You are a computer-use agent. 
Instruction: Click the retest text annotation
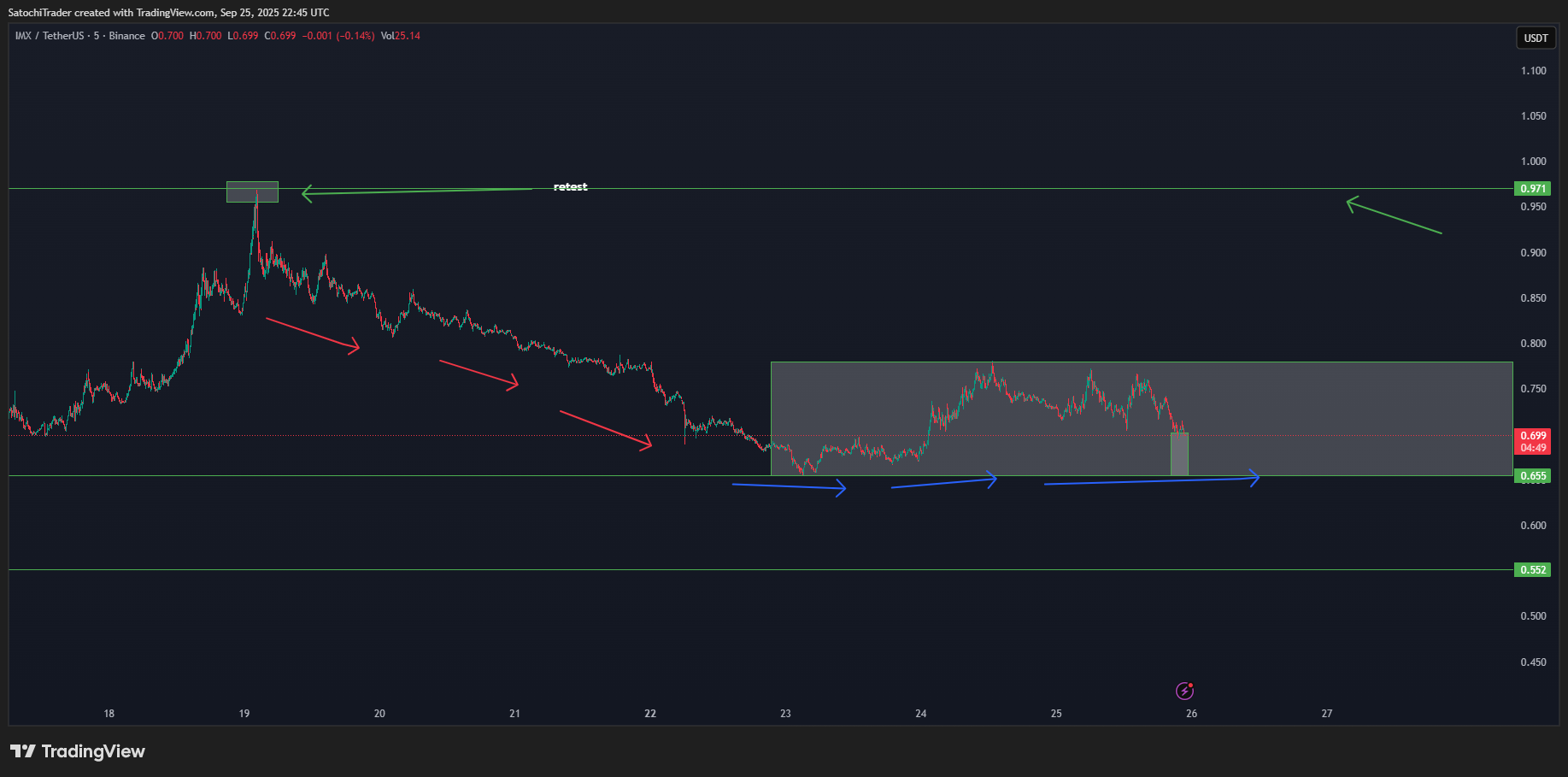coord(570,186)
